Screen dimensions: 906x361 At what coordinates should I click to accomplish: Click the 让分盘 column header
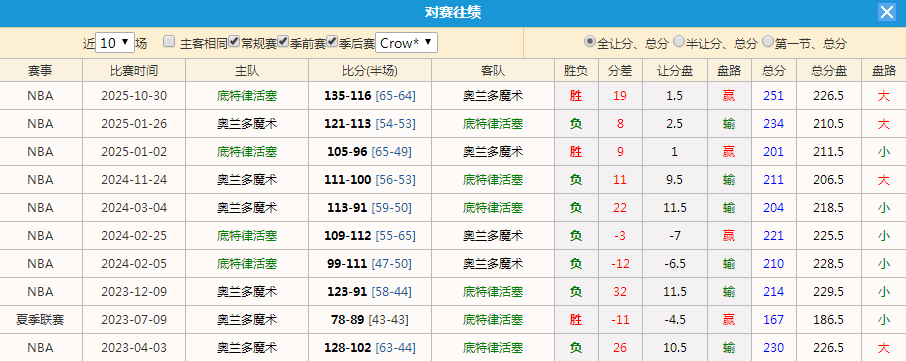point(675,70)
